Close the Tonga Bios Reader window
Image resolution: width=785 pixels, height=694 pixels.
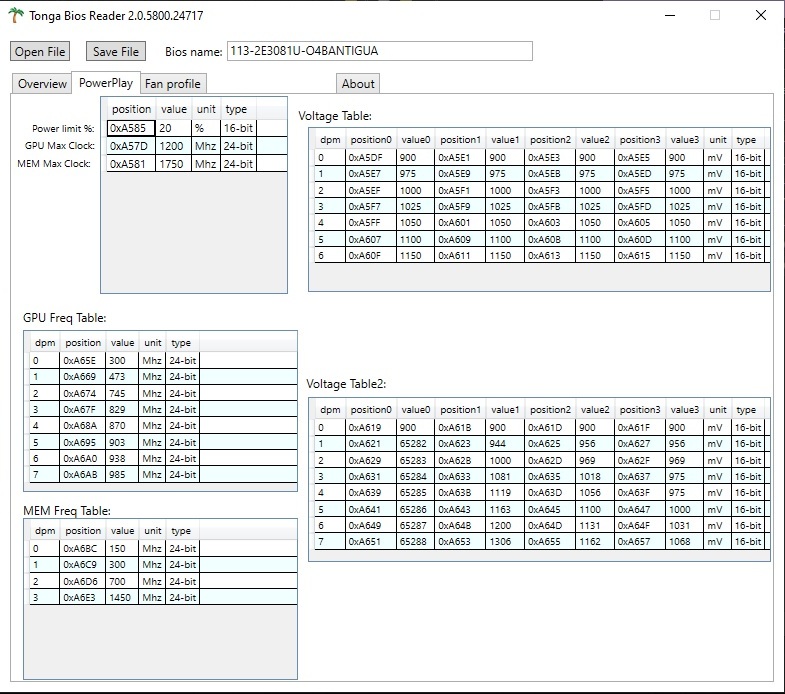760,15
